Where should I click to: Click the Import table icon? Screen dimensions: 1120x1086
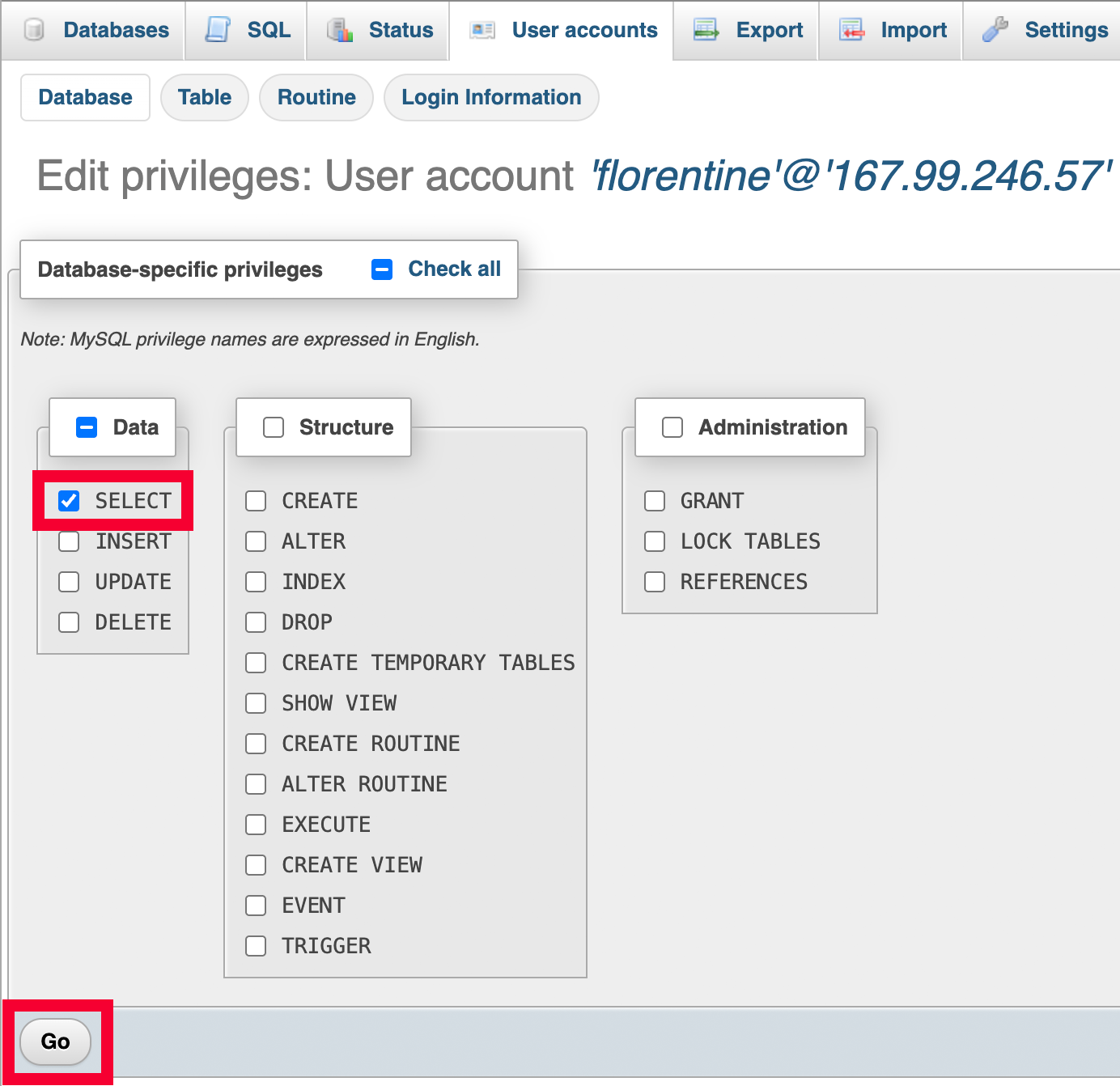pyautogui.click(x=851, y=31)
